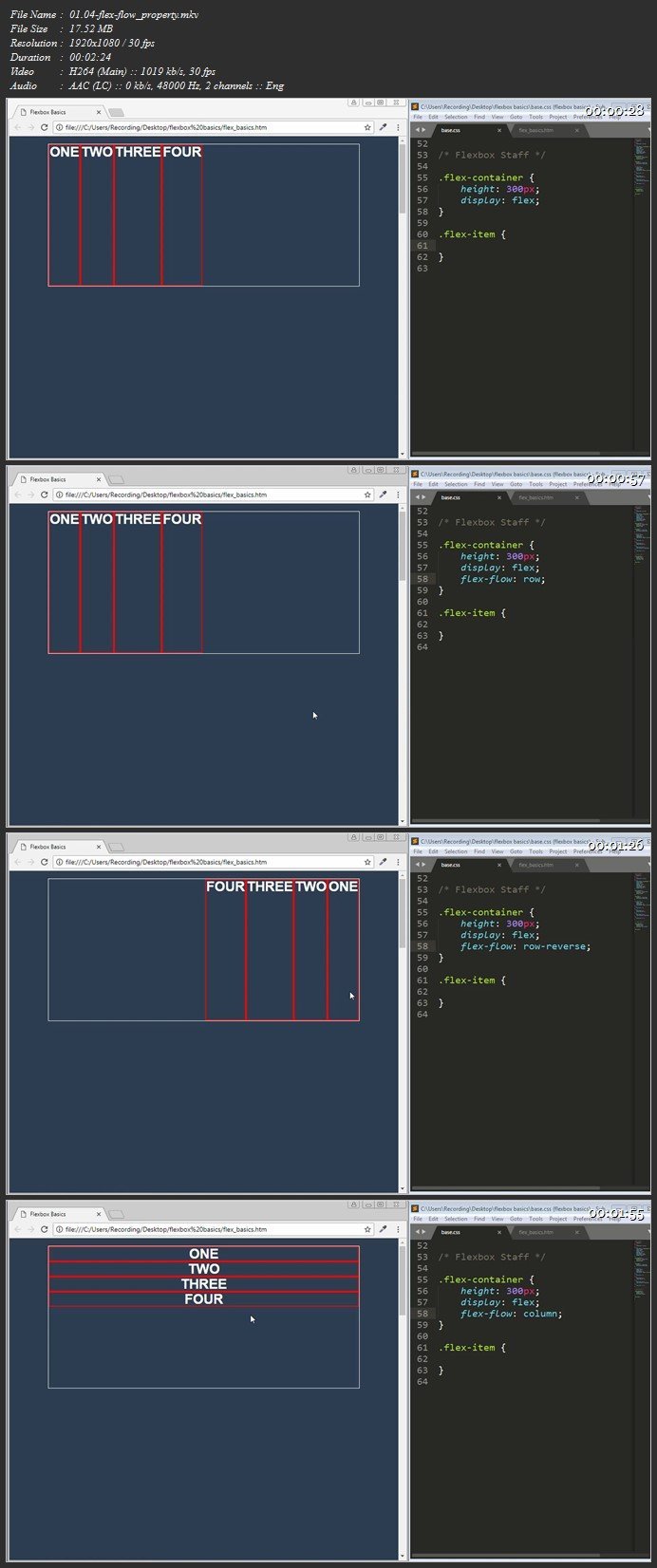The height and width of the screenshot is (1568, 657).
Task: Click TWO row in column 00:01:55 frame
Action: click(204, 1269)
